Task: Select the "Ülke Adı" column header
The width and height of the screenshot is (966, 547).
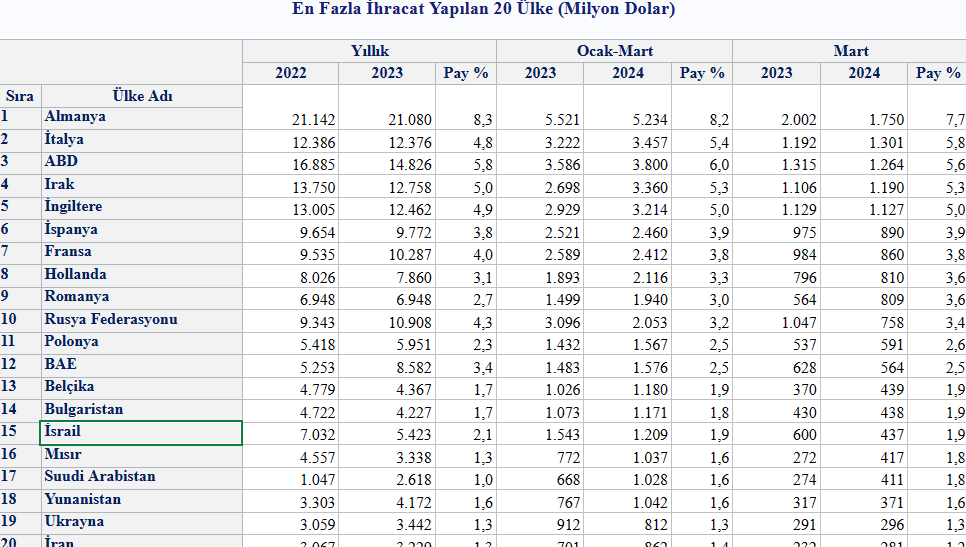Action: pyautogui.click(x=141, y=96)
